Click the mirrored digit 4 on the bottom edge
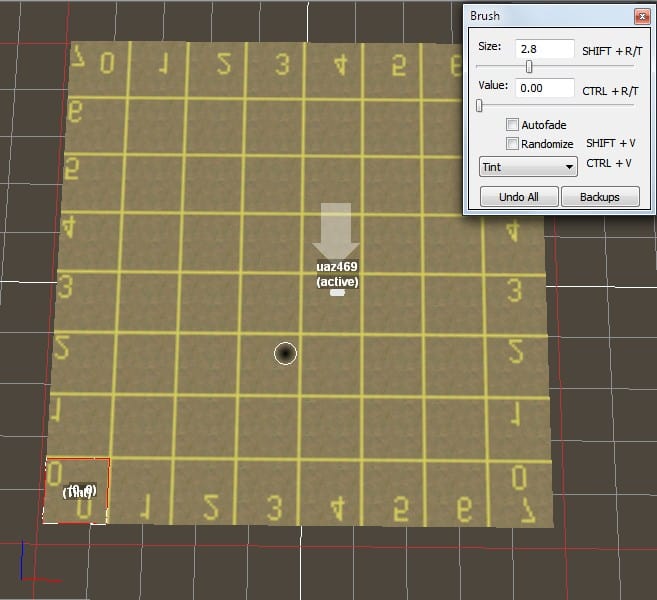The image size is (657, 600). click(x=334, y=506)
